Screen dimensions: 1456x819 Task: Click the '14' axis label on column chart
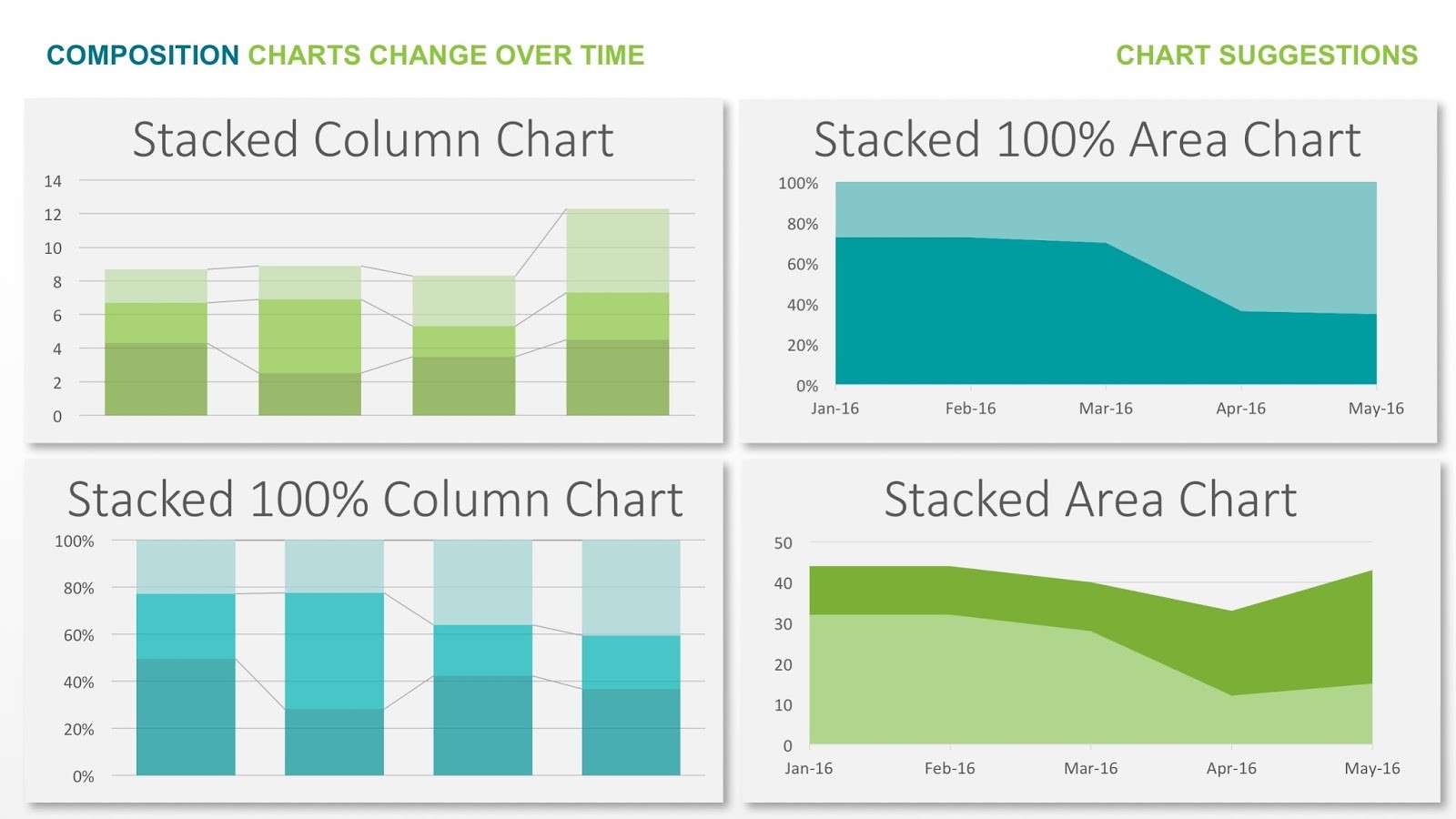pyautogui.click(x=53, y=181)
